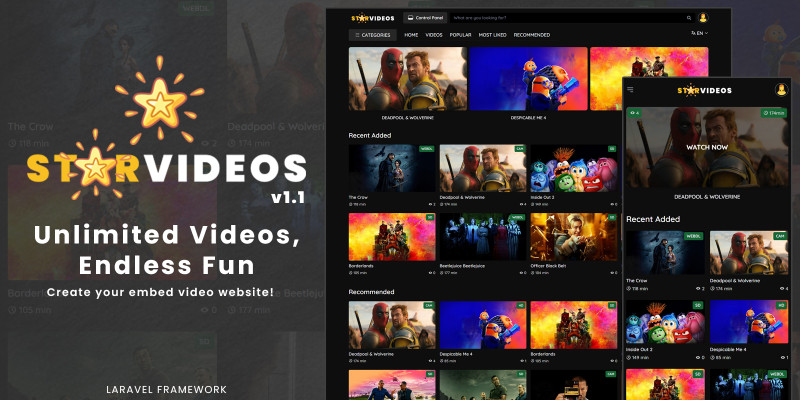
Task: Open Despicable Me 4 featured slide
Action: [527, 80]
